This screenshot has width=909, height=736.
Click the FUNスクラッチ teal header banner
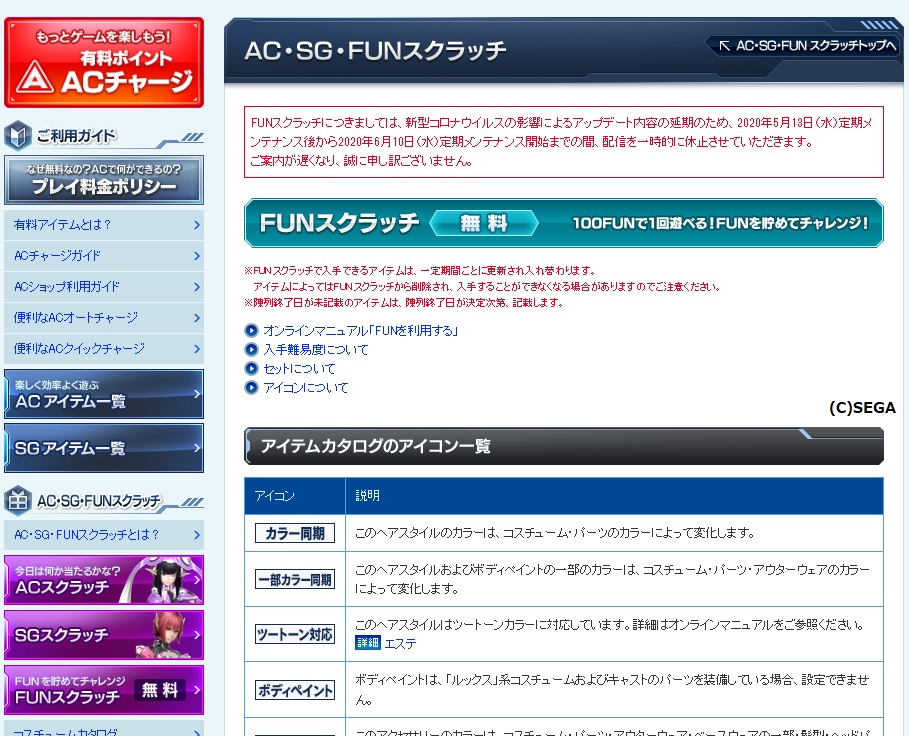coord(563,223)
